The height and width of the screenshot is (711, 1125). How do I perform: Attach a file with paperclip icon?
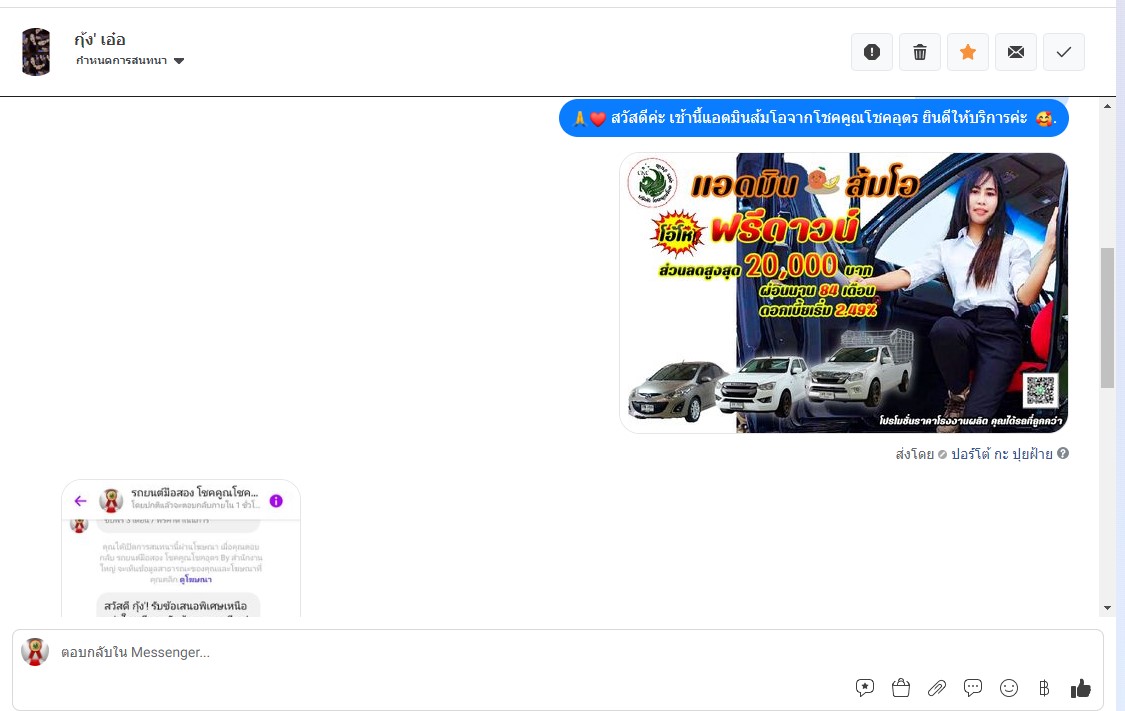[x=937, y=688]
